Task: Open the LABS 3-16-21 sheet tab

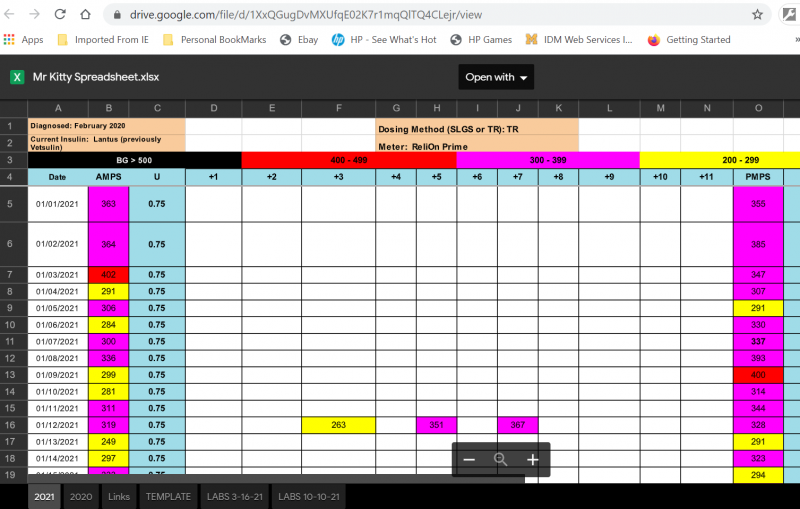Action: pyautogui.click(x=234, y=496)
